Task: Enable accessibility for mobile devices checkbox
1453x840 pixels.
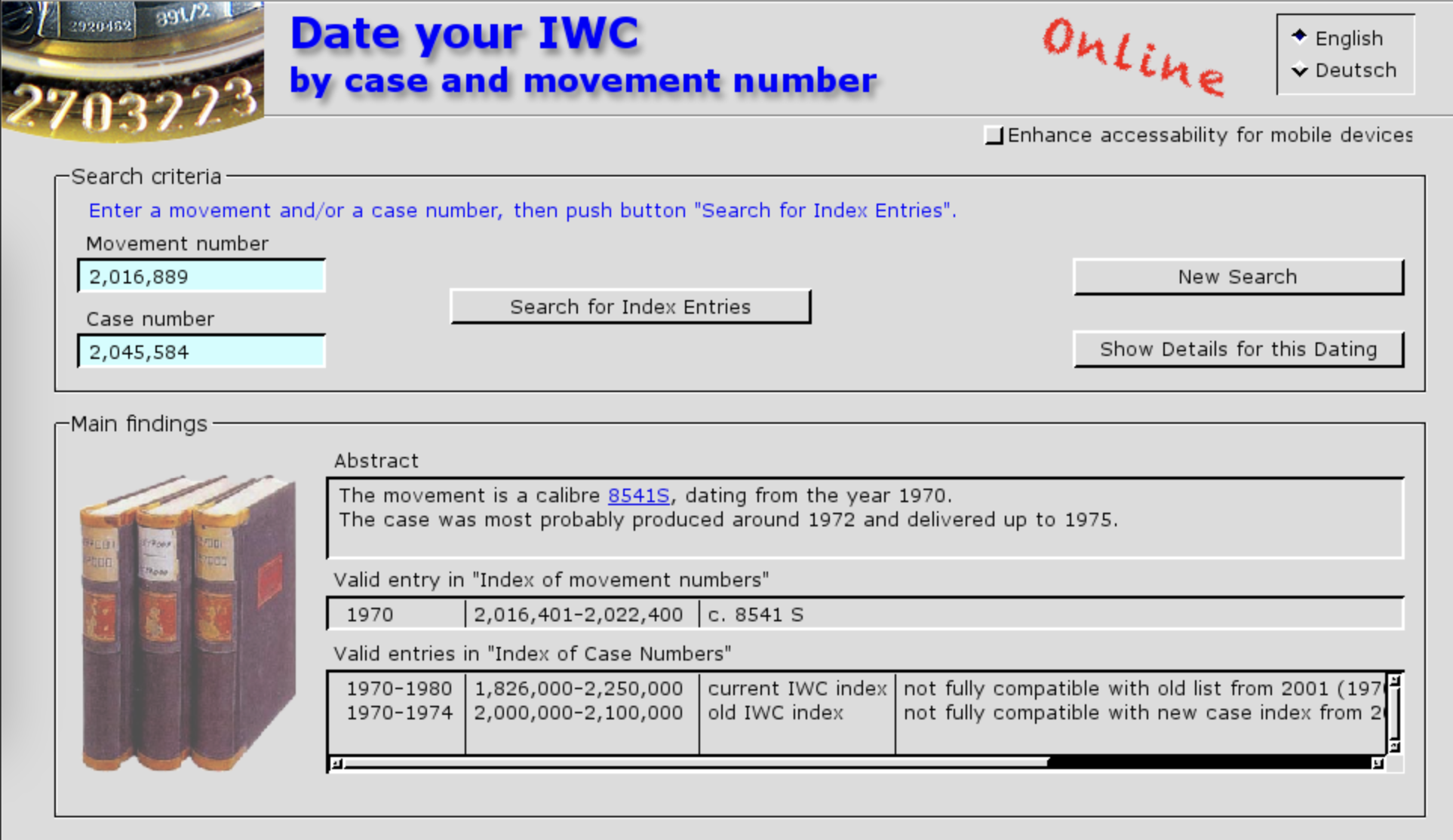Action: click(x=994, y=136)
